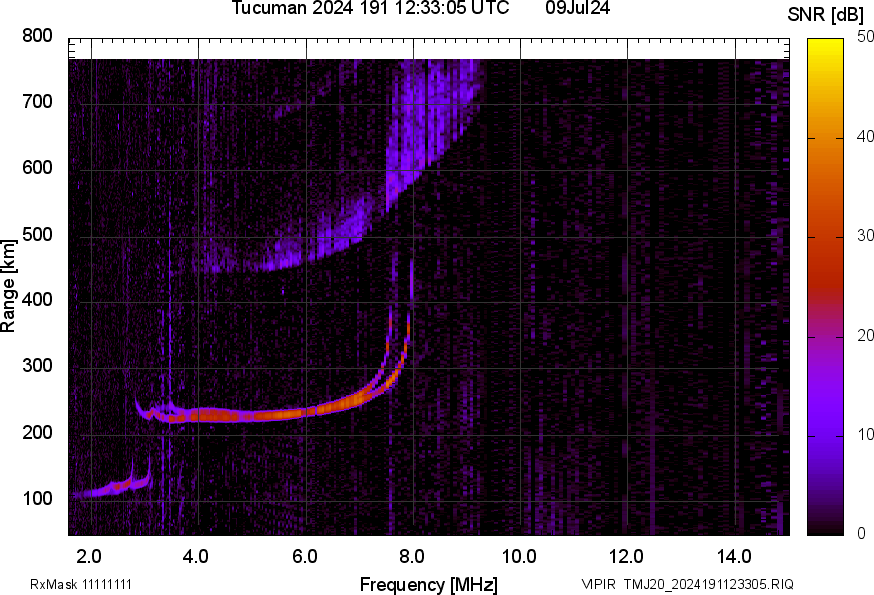Click the frequency tick label "2.0"
Viewport: 874px width, 595px height.
(89, 556)
